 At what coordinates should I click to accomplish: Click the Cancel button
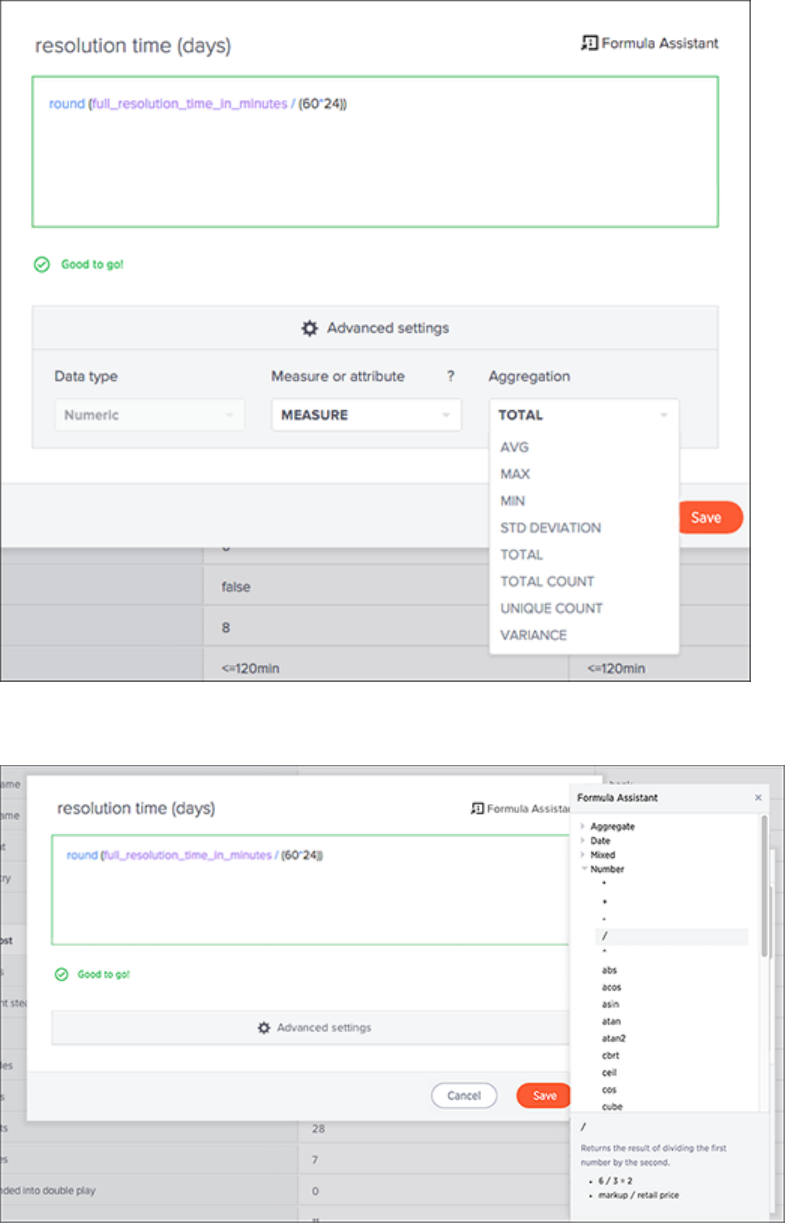[464, 1096]
